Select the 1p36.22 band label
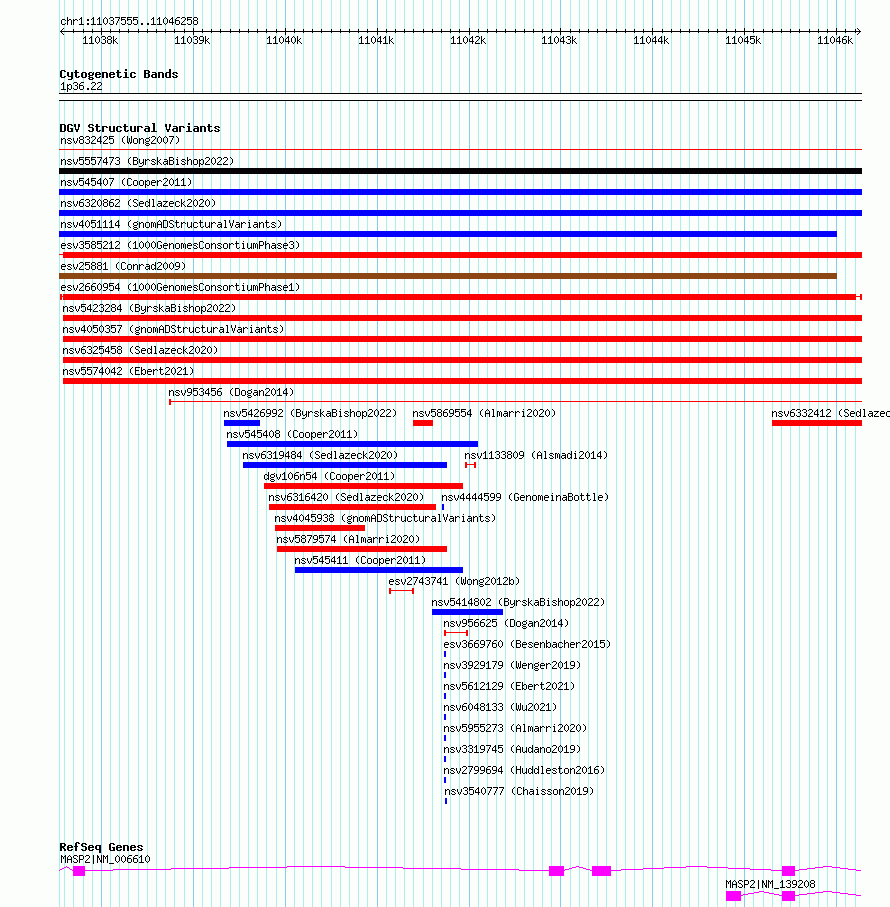Screen dimensions: 890x907 pyautogui.click(x=81, y=87)
